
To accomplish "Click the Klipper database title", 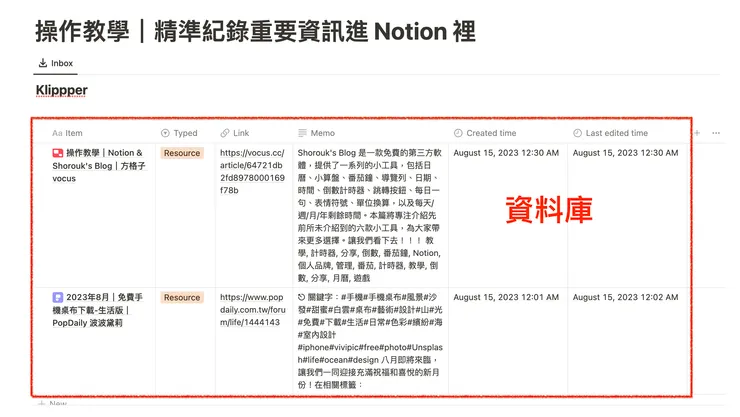I will [x=61, y=90].
